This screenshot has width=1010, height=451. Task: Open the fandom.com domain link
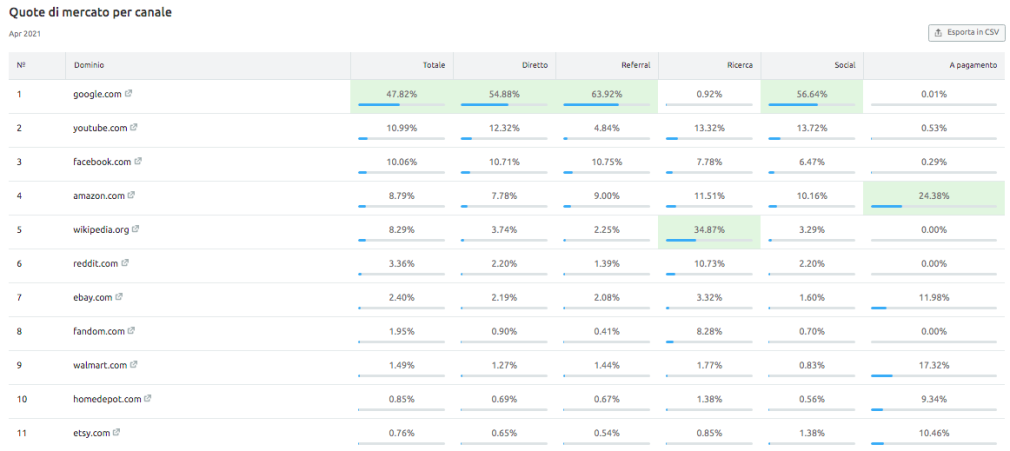[99, 331]
